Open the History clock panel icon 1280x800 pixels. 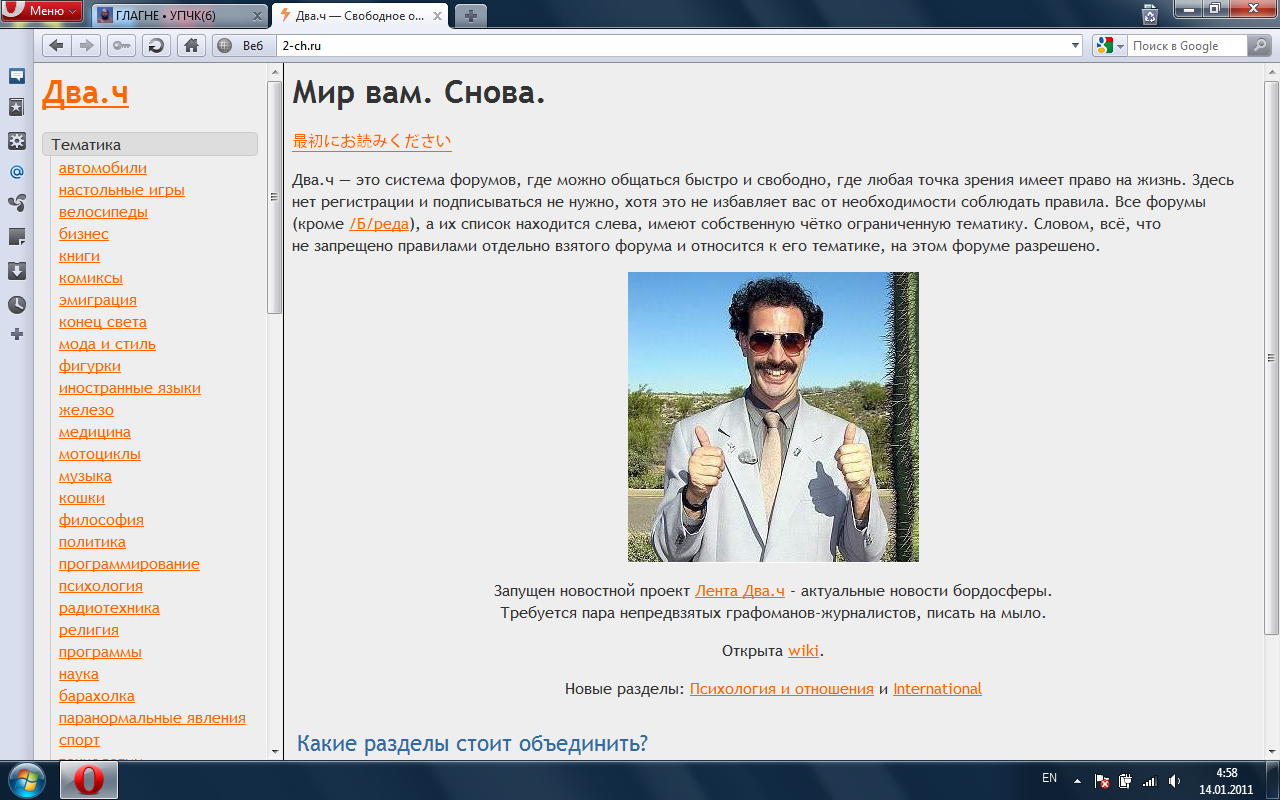[16, 304]
